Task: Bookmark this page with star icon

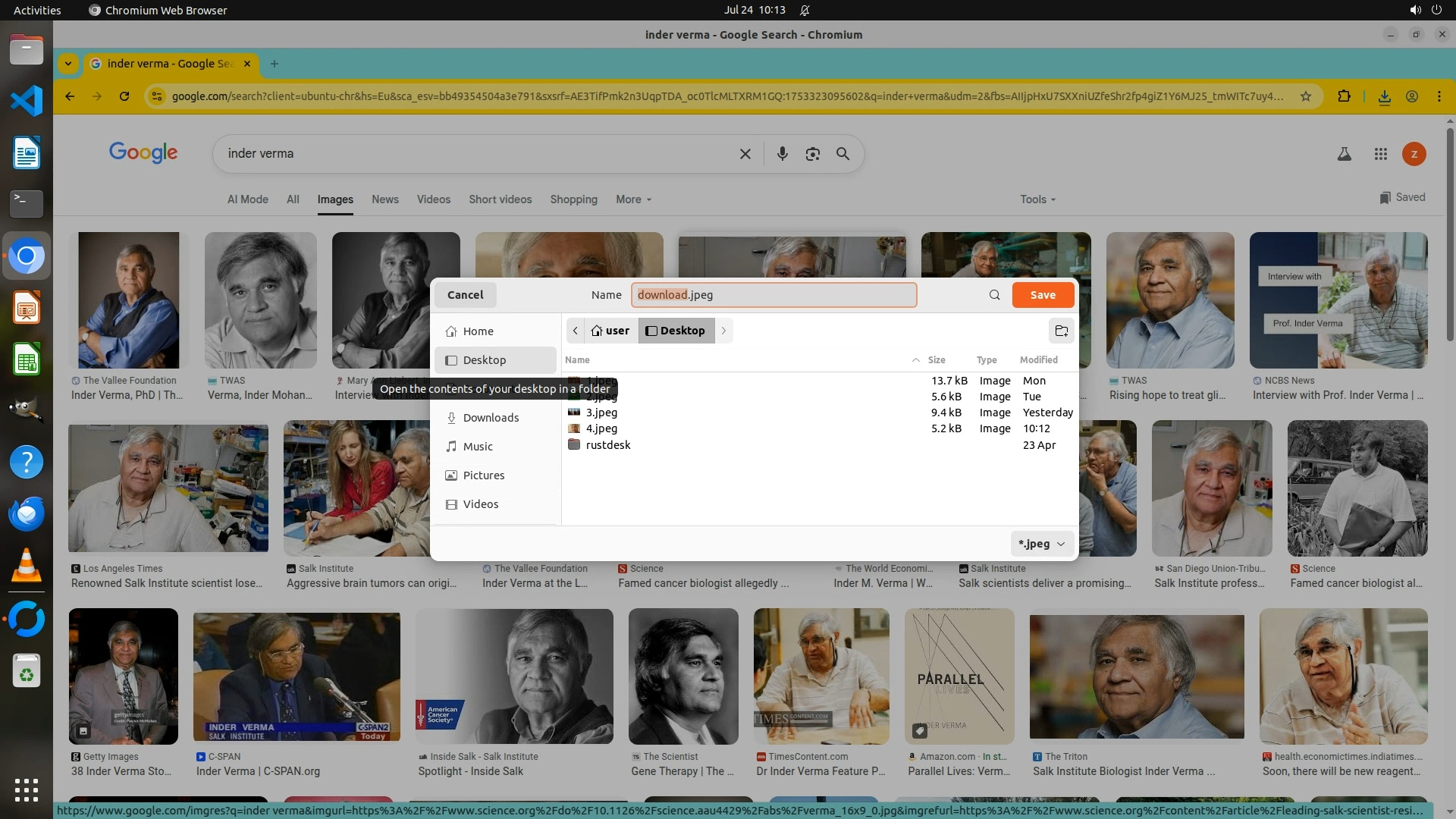Action: click(x=1305, y=96)
